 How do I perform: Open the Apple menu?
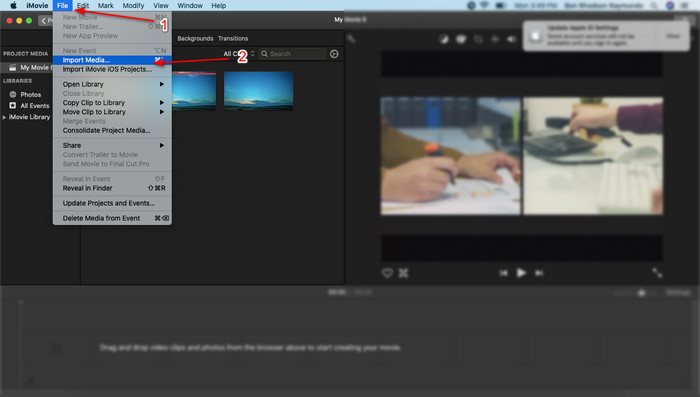[x=13, y=5]
